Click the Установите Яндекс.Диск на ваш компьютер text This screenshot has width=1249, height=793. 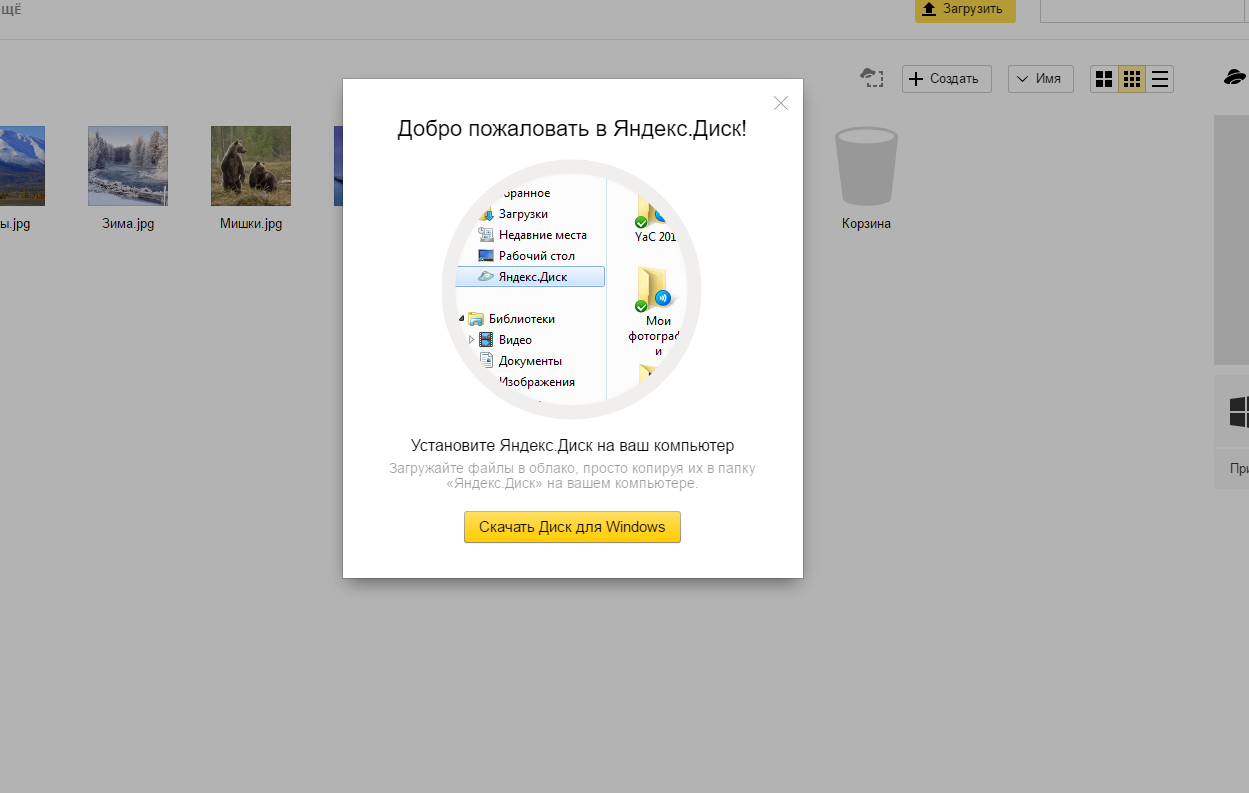point(572,445)
